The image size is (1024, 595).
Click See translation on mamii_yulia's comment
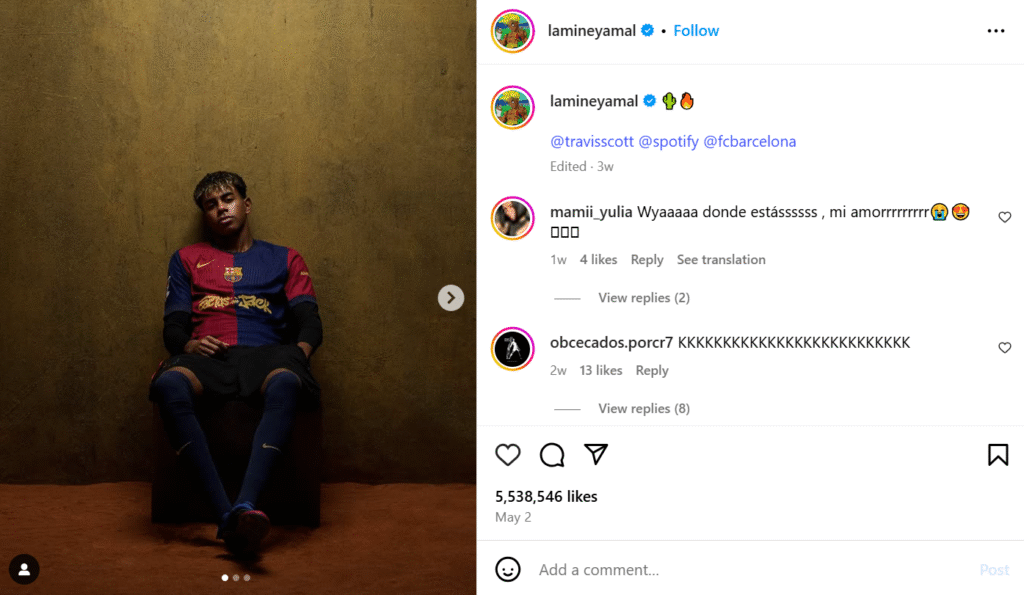(721, 260)
